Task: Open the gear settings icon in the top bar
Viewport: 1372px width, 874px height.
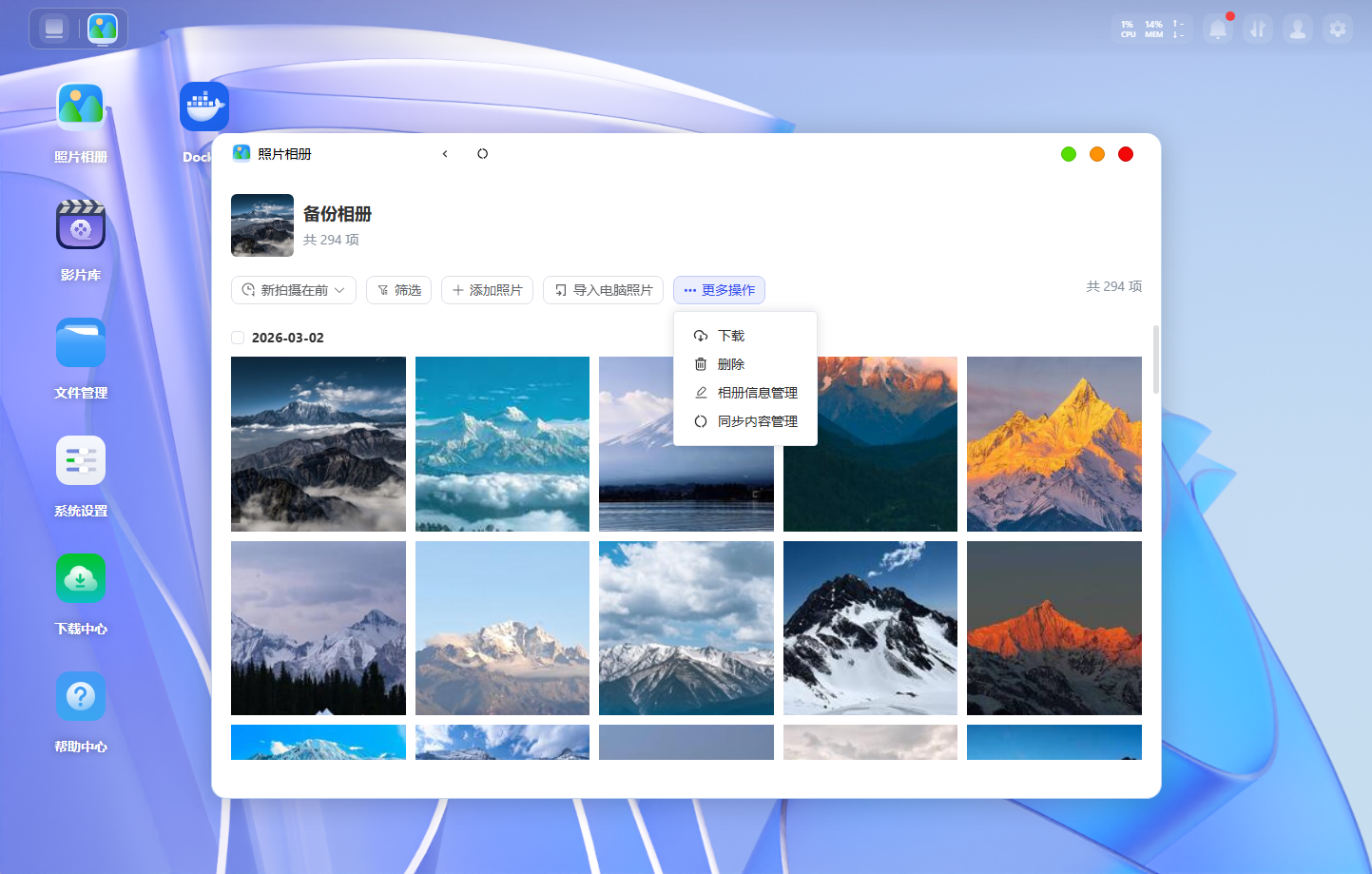Action: [x=1338, y=29]
